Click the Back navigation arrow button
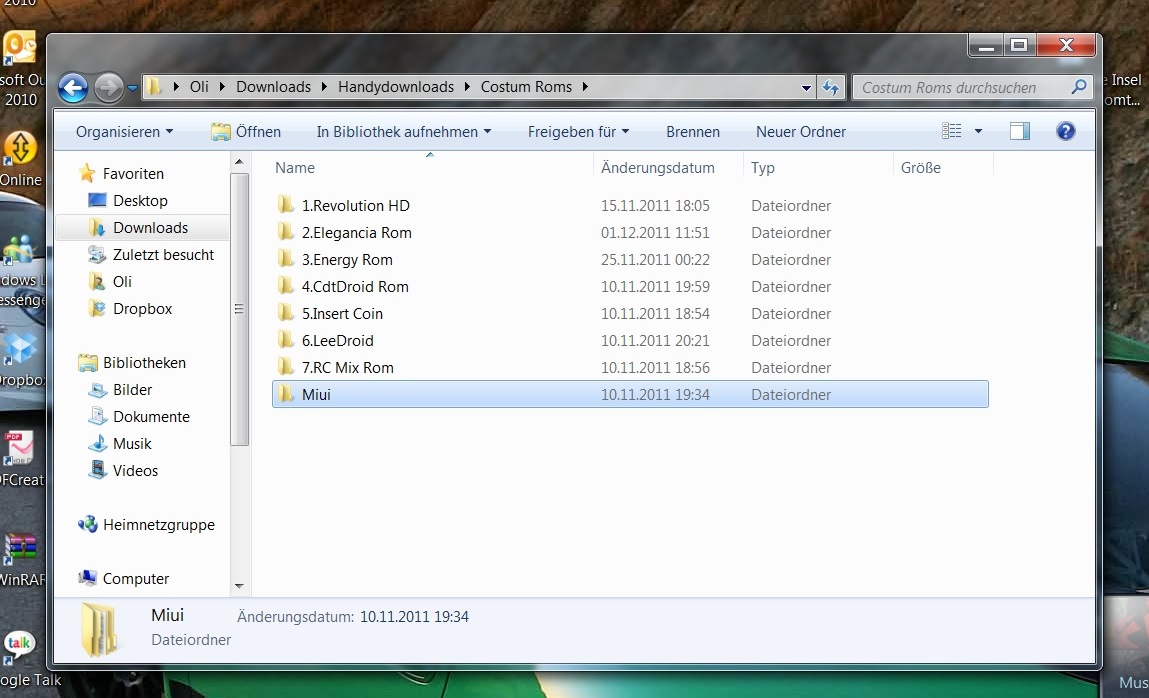Viewport: 1149px width, 698px height. click(x=73, y=88)
